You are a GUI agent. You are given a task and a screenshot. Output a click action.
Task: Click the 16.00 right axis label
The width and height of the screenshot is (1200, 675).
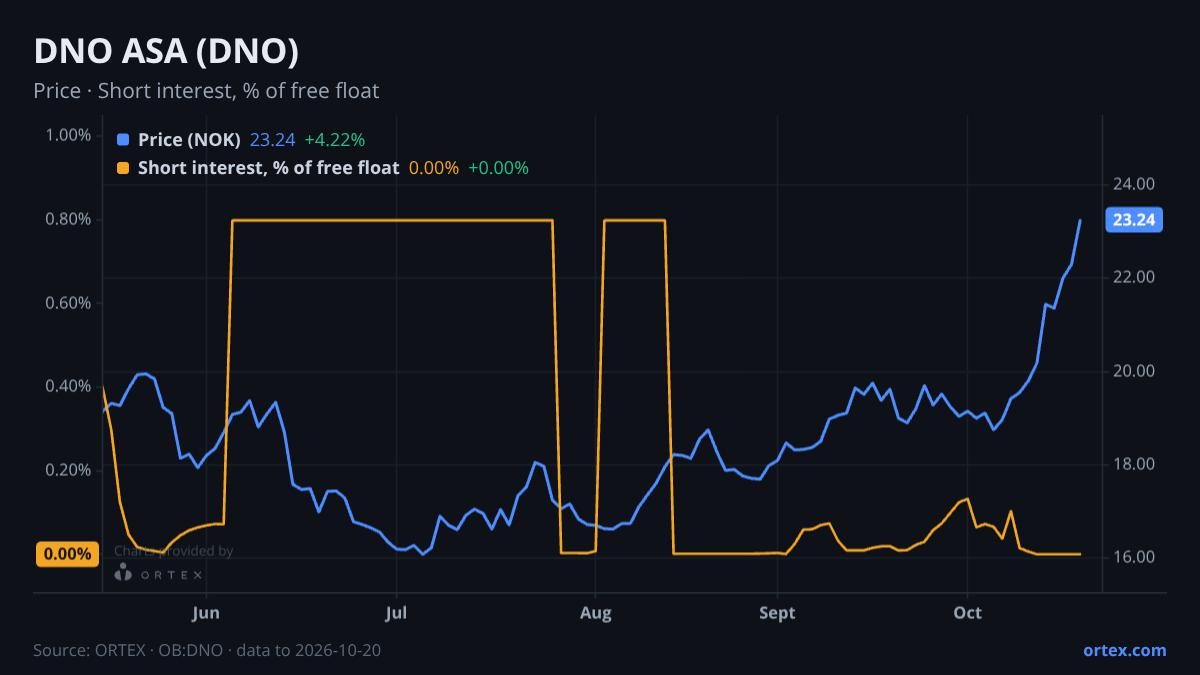[1133, 557]
